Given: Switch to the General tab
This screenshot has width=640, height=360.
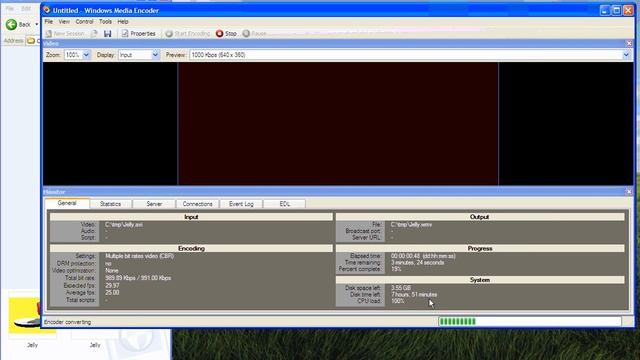Looking at the screenshot, I should pyautogui.click(x=67, y=203).
